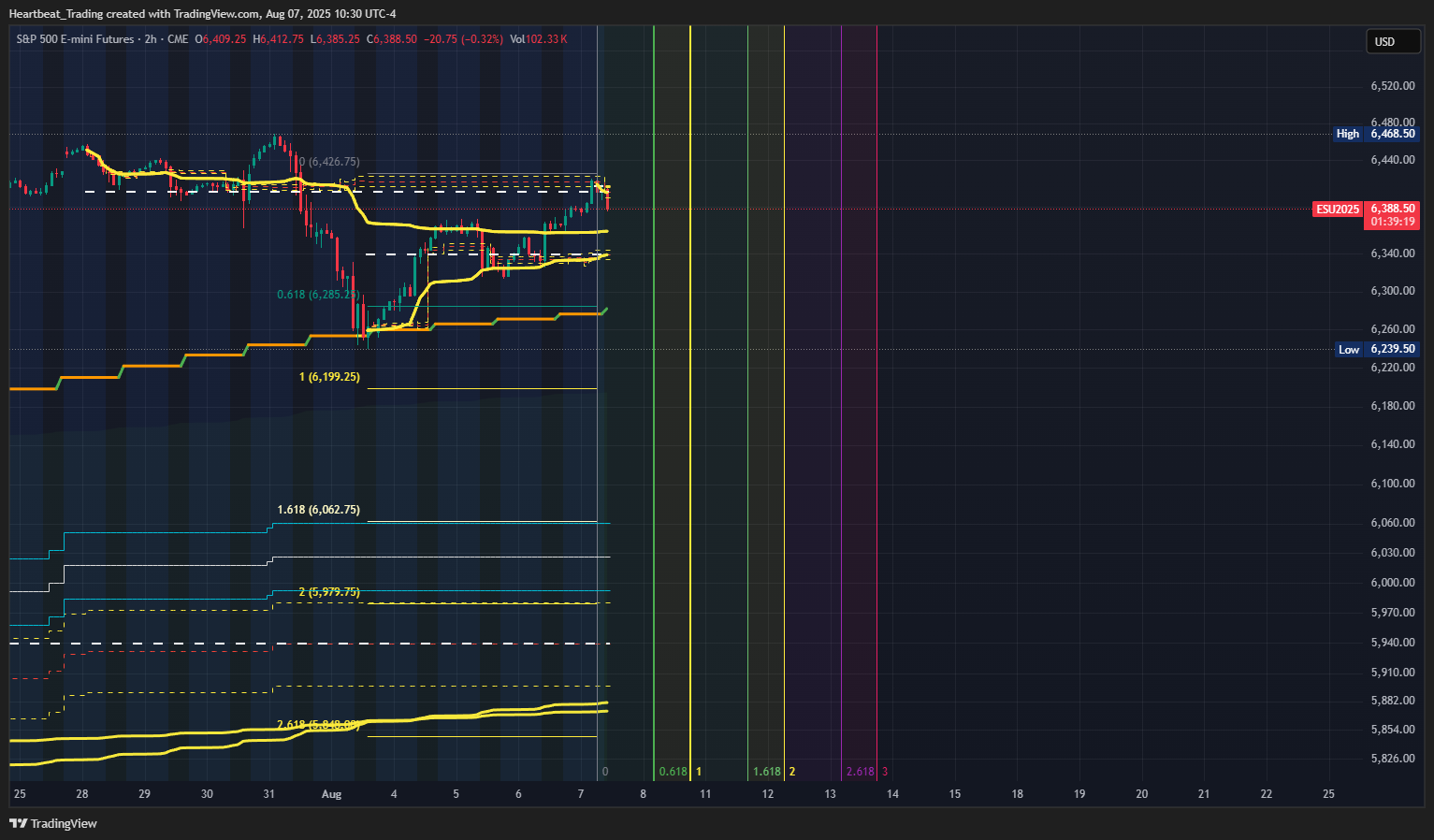Click the 6,440.00 price scale label
This screenshot has width=1434, height=840.
(x=1393, y=160)
